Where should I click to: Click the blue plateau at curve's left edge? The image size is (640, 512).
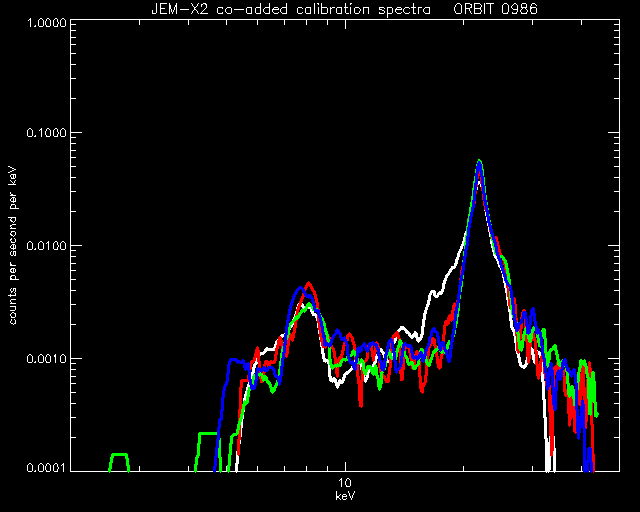click(236, 360)
